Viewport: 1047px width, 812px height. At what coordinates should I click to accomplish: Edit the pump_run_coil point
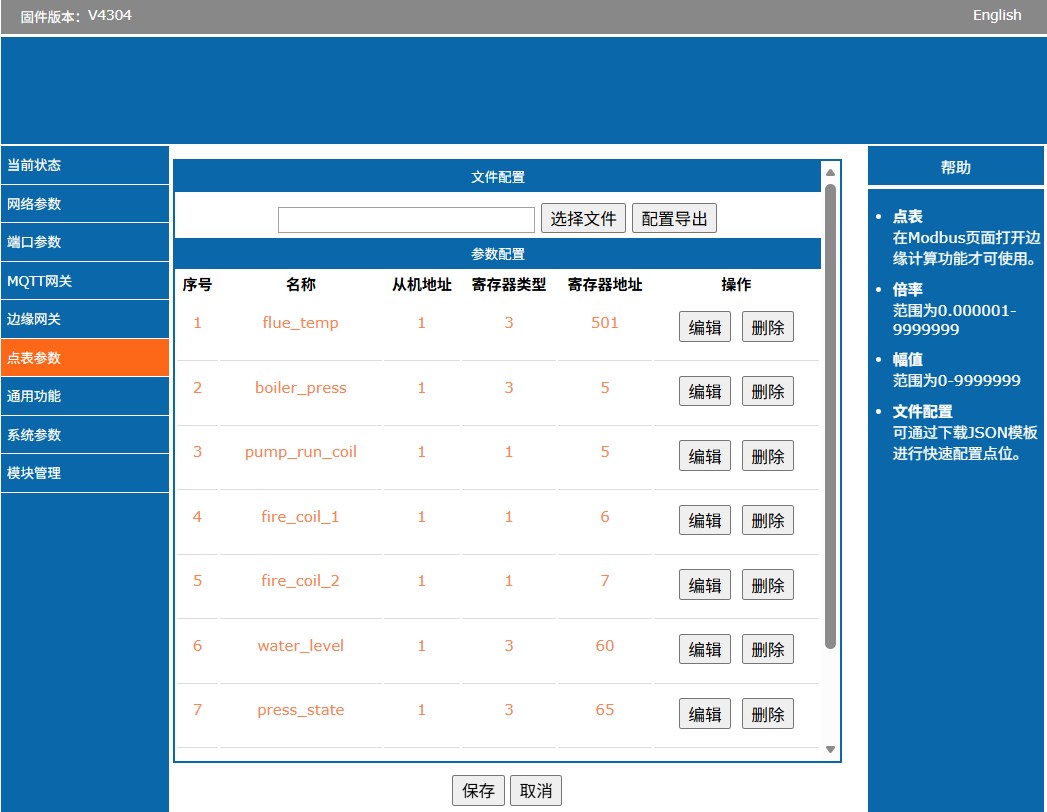[705, 456]
